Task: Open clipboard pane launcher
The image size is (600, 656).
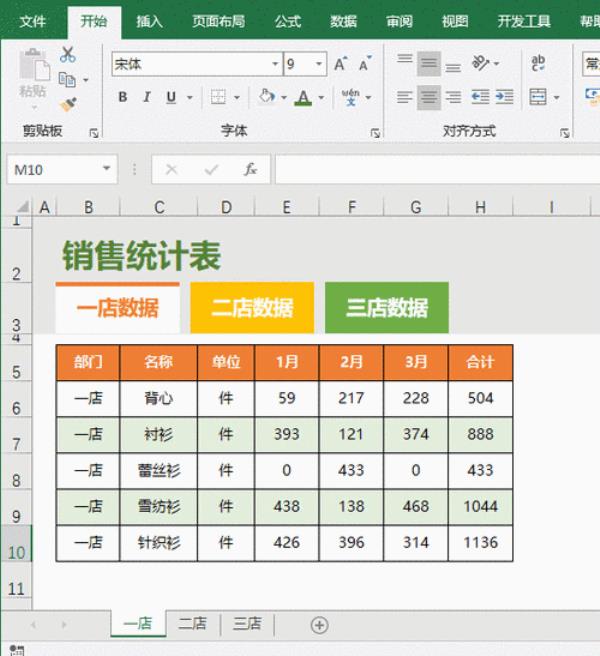Action: coord(94,133)
